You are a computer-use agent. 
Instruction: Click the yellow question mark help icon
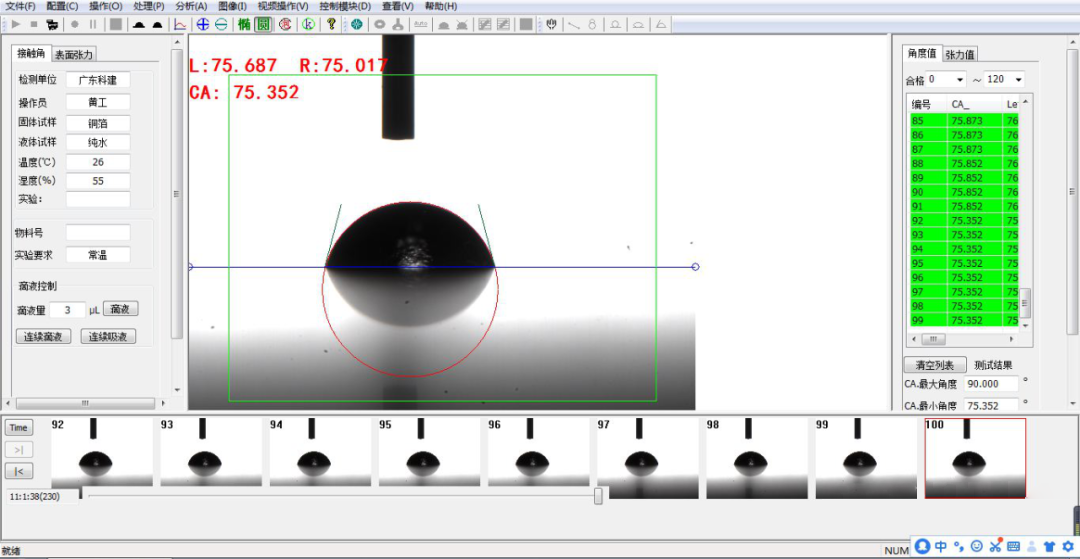point(331,24)
